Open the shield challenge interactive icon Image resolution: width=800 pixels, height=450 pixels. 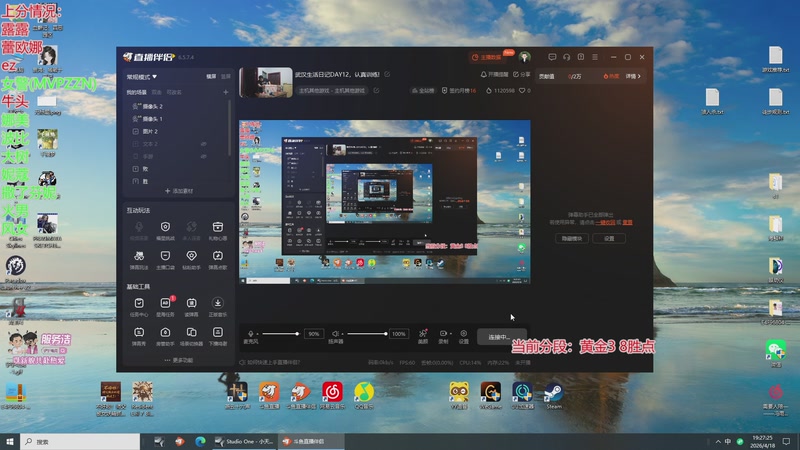(165, 227)
